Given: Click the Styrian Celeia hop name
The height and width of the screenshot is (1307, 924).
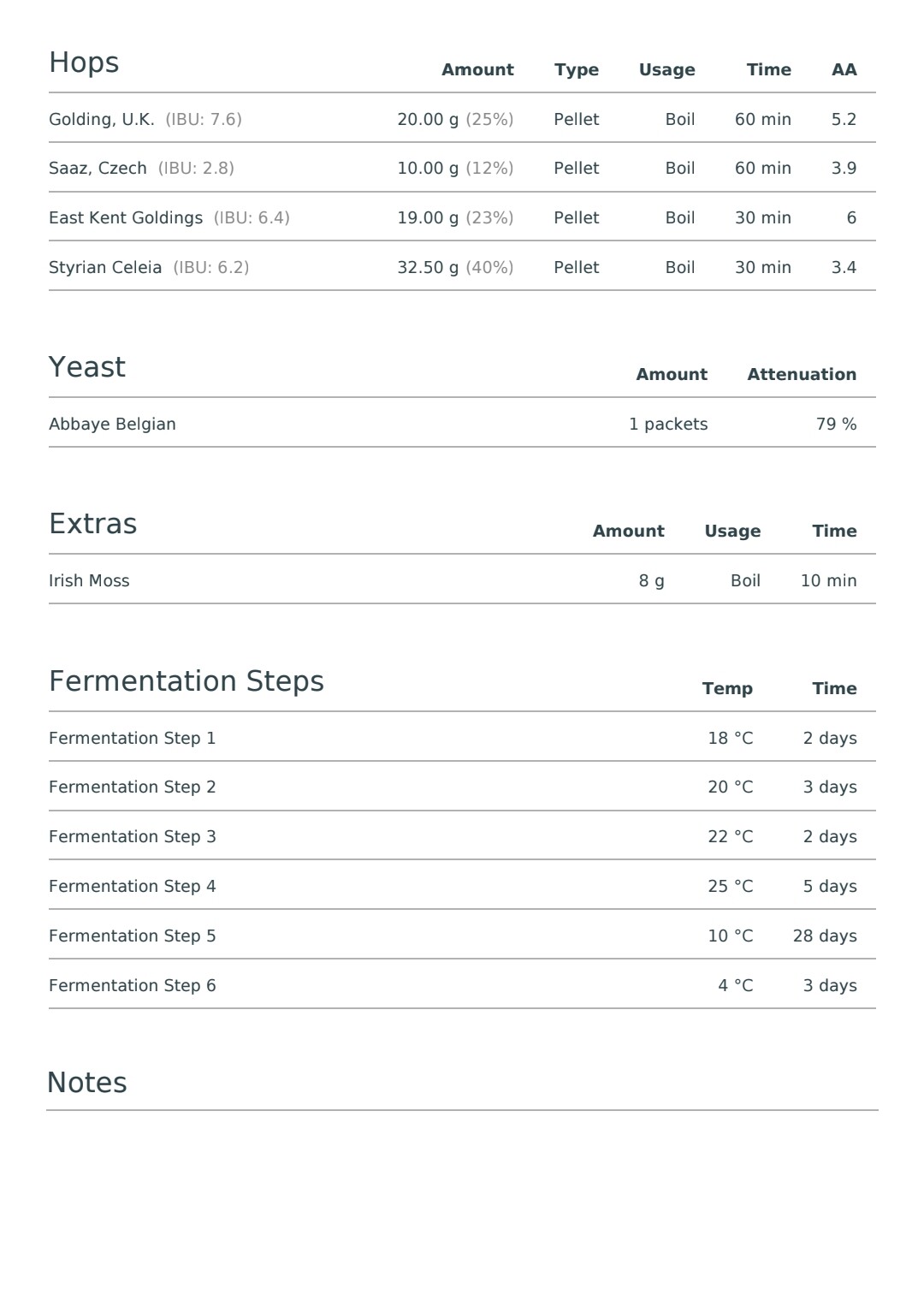Looking at the screenshot, I should pos(105,268).
